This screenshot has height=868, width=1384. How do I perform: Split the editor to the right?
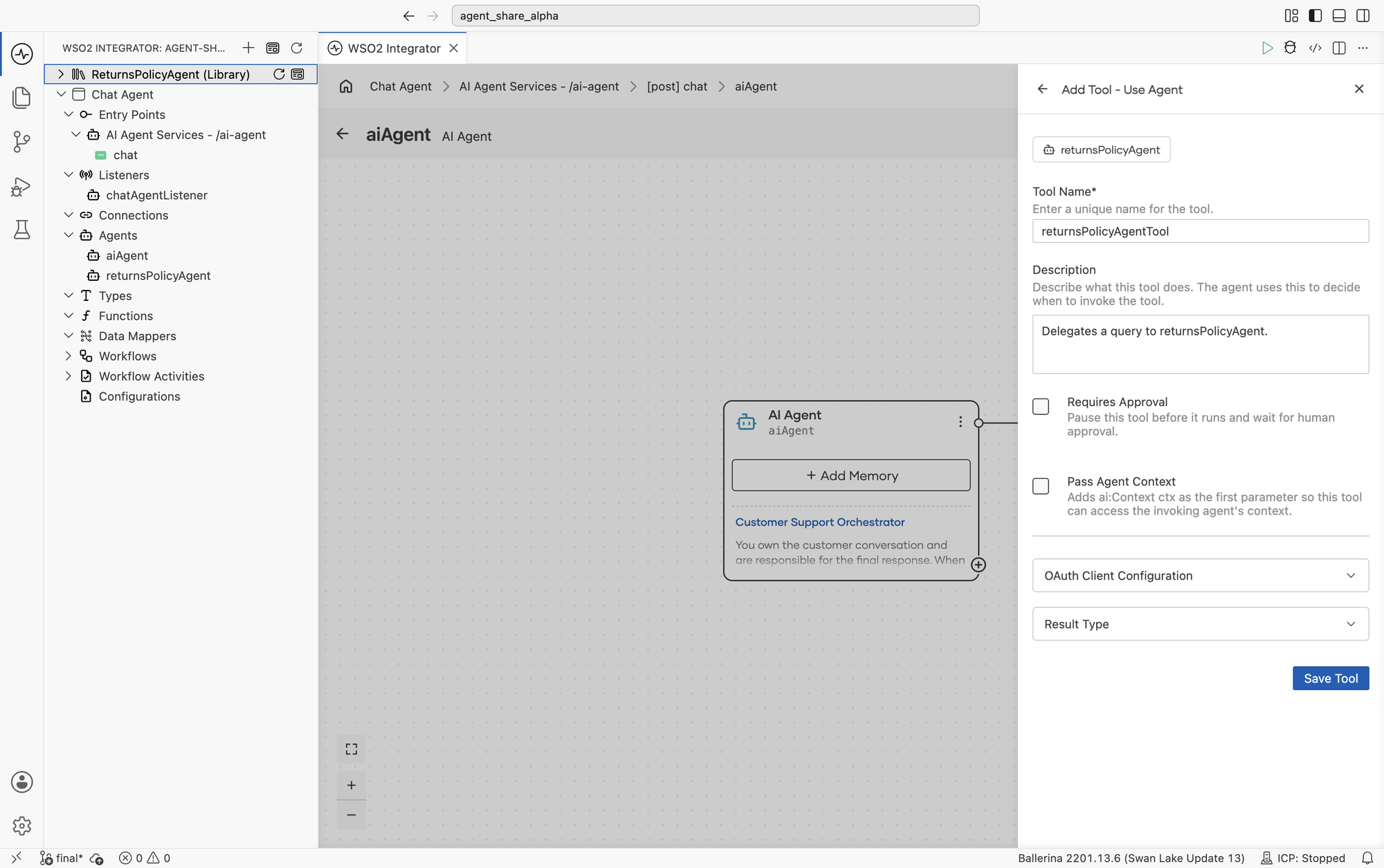coord(1339,48)
